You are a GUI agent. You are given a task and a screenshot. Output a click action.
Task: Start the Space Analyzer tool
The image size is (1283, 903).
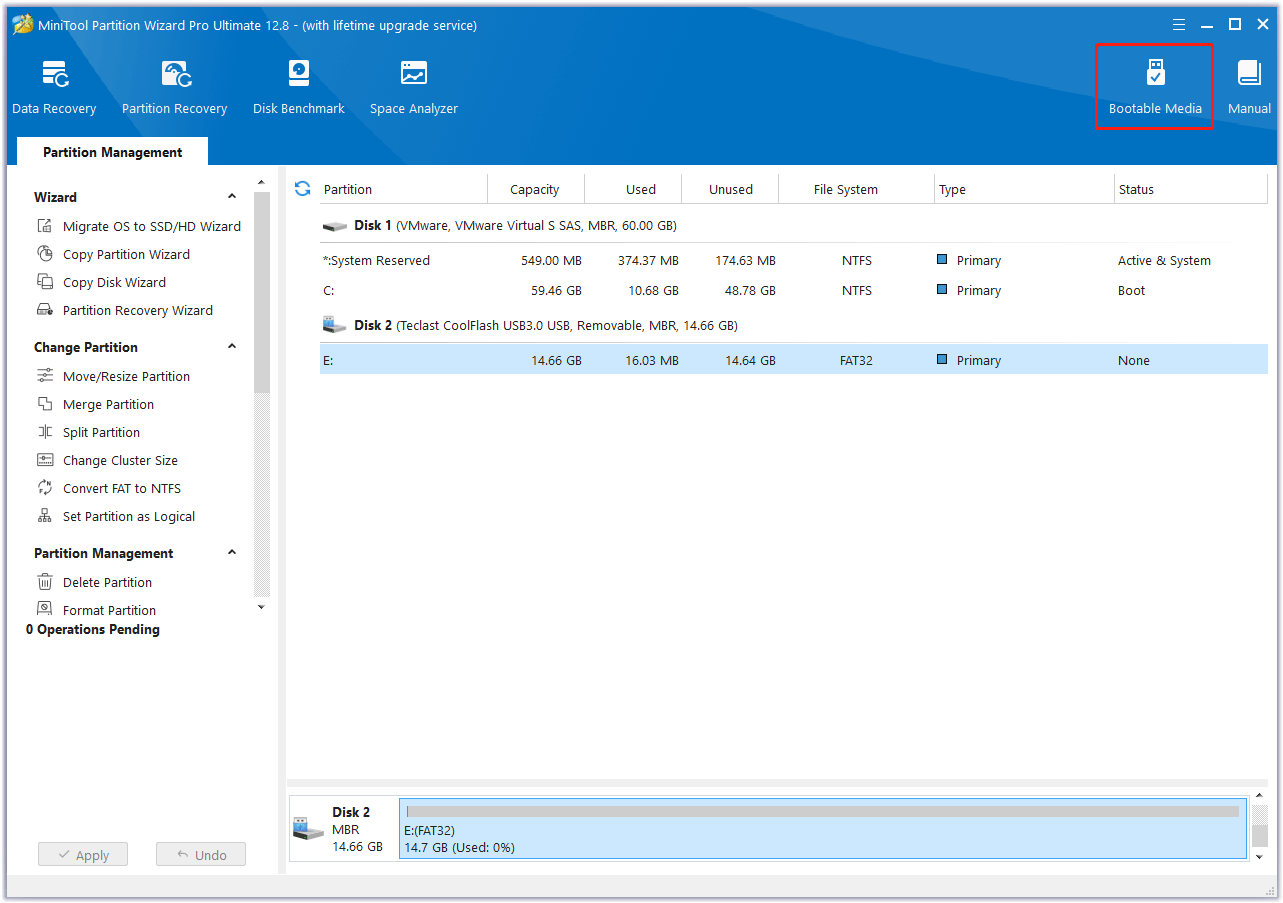pos(413,87)
